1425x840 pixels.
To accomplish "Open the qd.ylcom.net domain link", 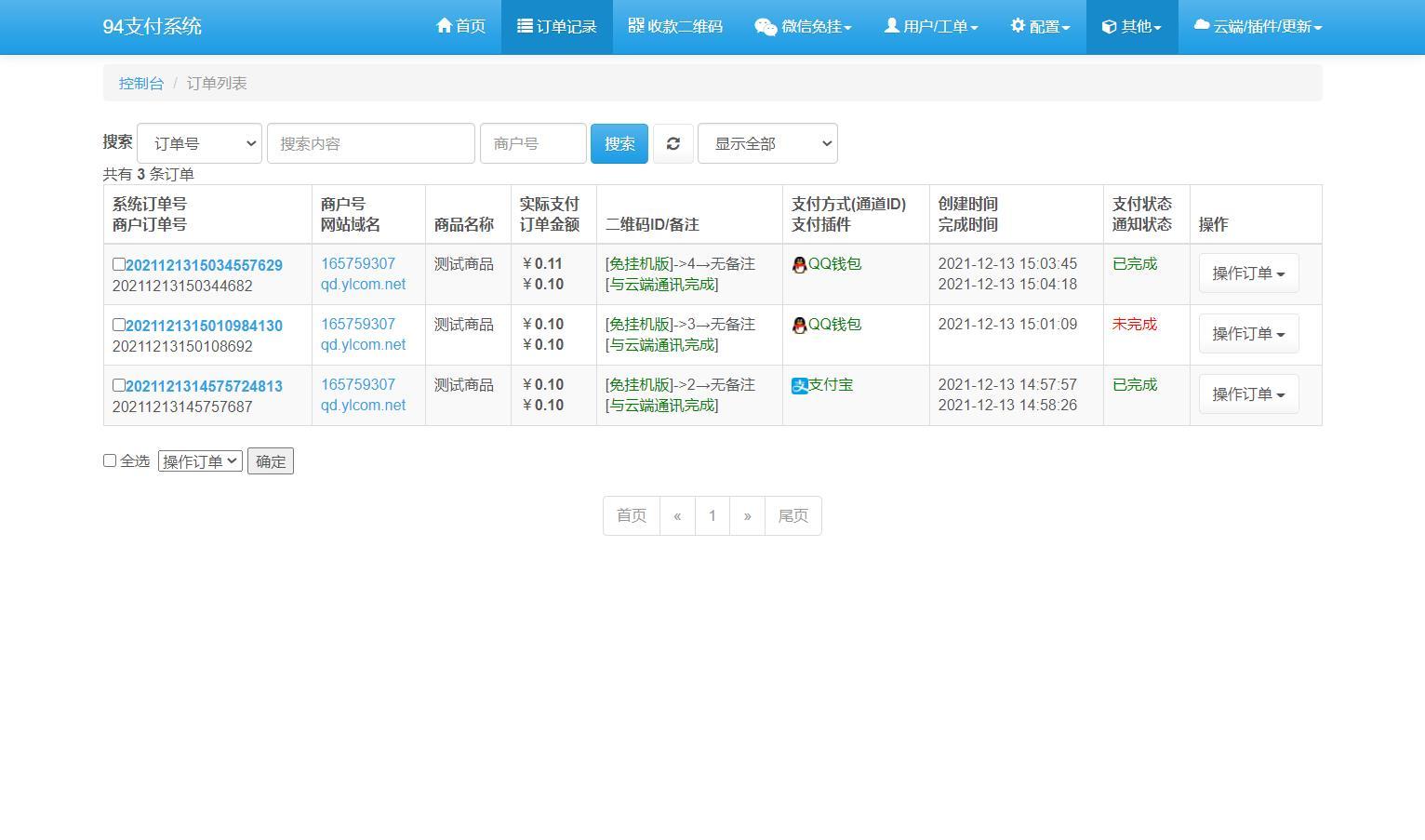I will [363, 284].
